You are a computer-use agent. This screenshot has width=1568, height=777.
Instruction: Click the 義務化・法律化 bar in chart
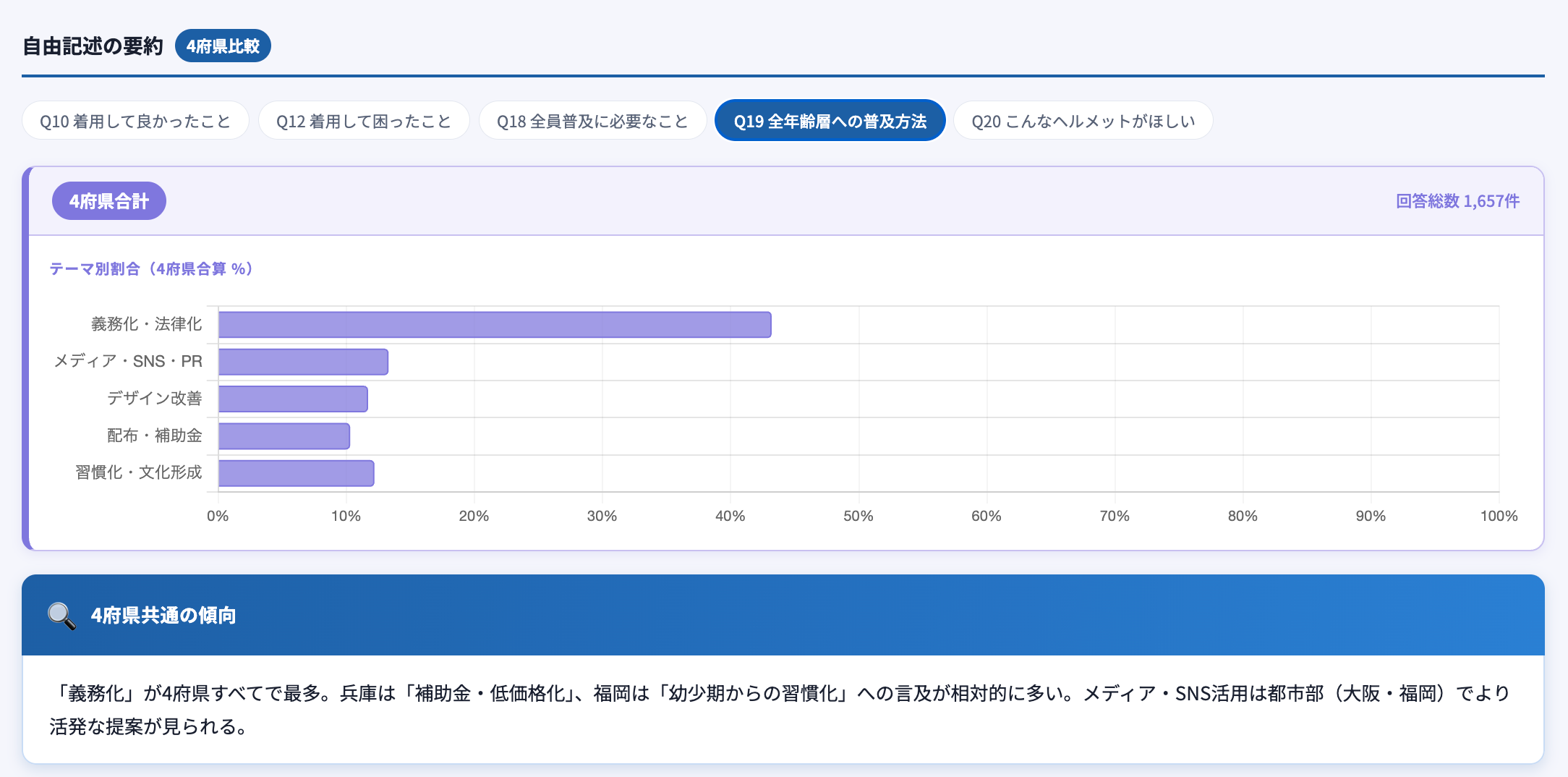(x=495, y=325)
